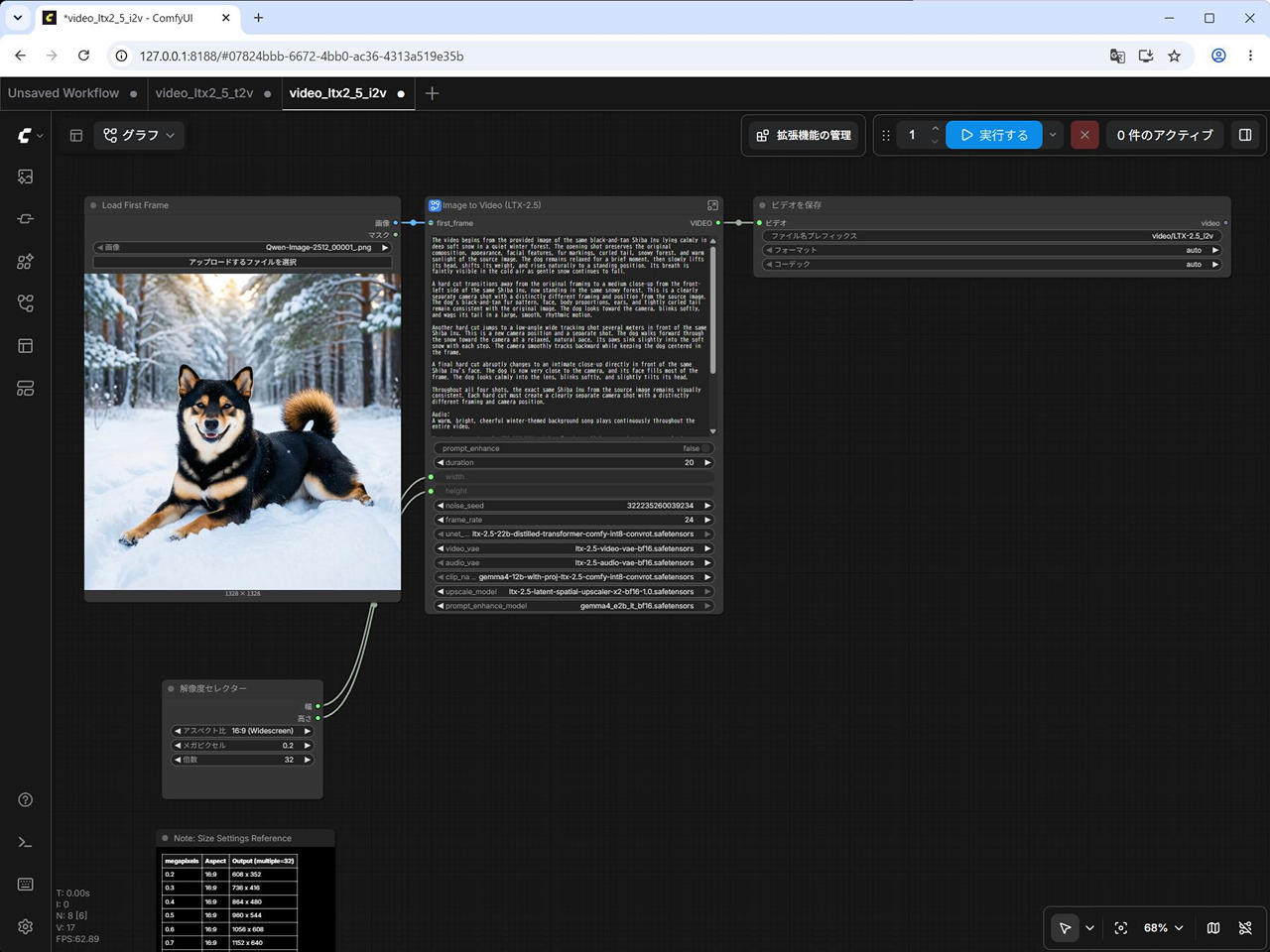Toggle the terminal console panel icon

tap(26, 842)
